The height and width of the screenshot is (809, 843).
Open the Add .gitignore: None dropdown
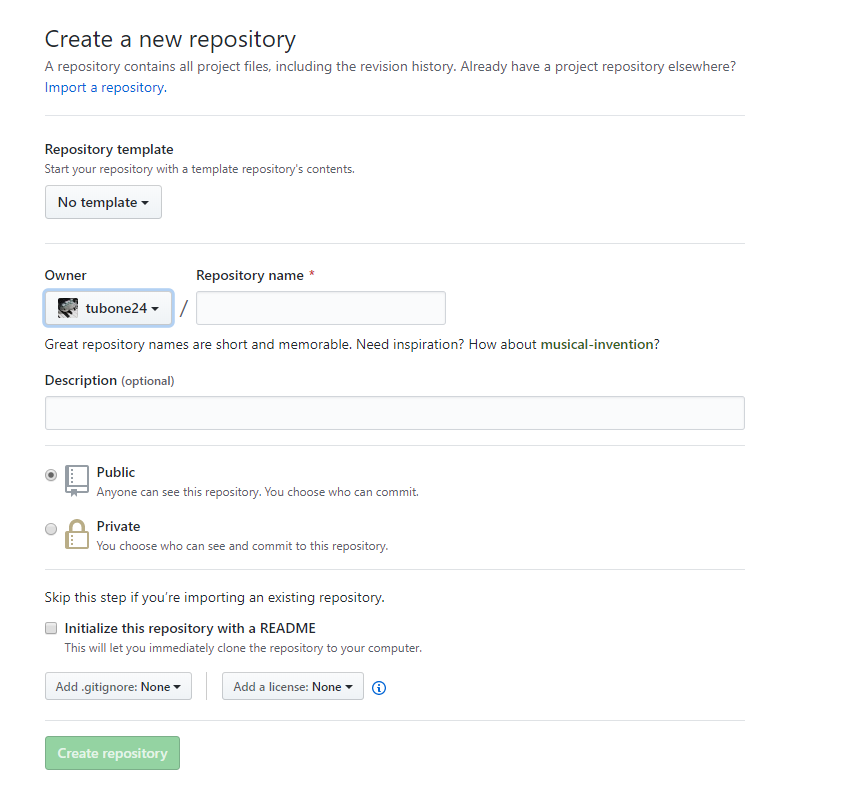[x=118, y=686]
